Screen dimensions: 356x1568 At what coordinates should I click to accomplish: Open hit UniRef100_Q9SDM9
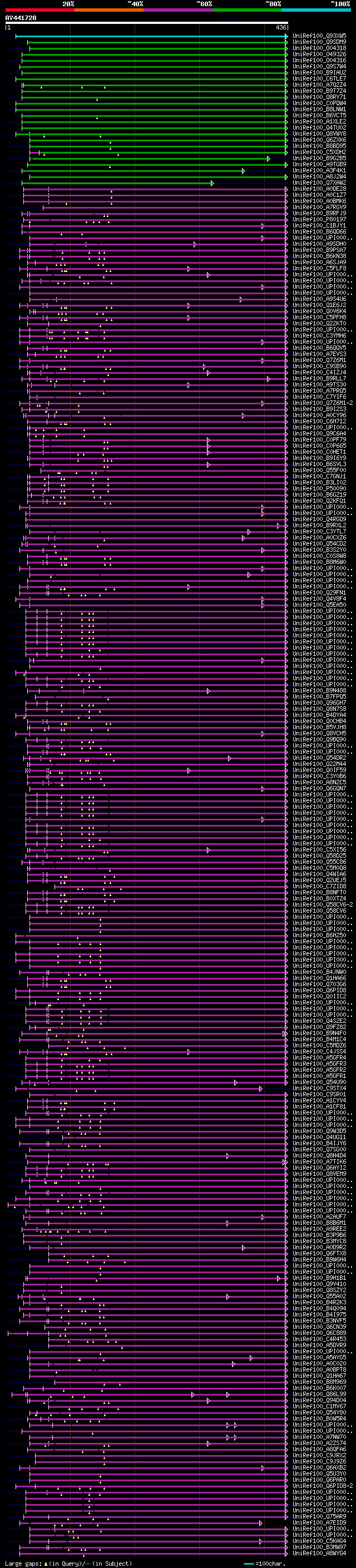319,43
